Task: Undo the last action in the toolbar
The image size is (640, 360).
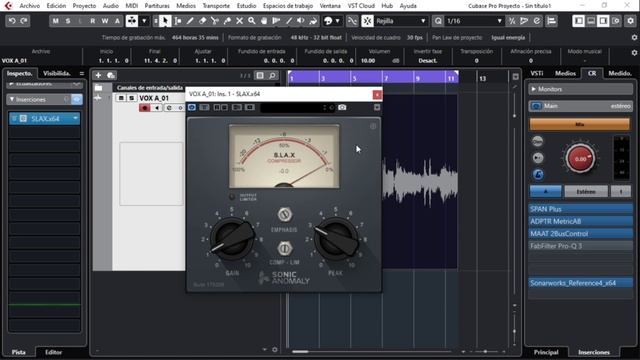Action: tap(12, 21)
